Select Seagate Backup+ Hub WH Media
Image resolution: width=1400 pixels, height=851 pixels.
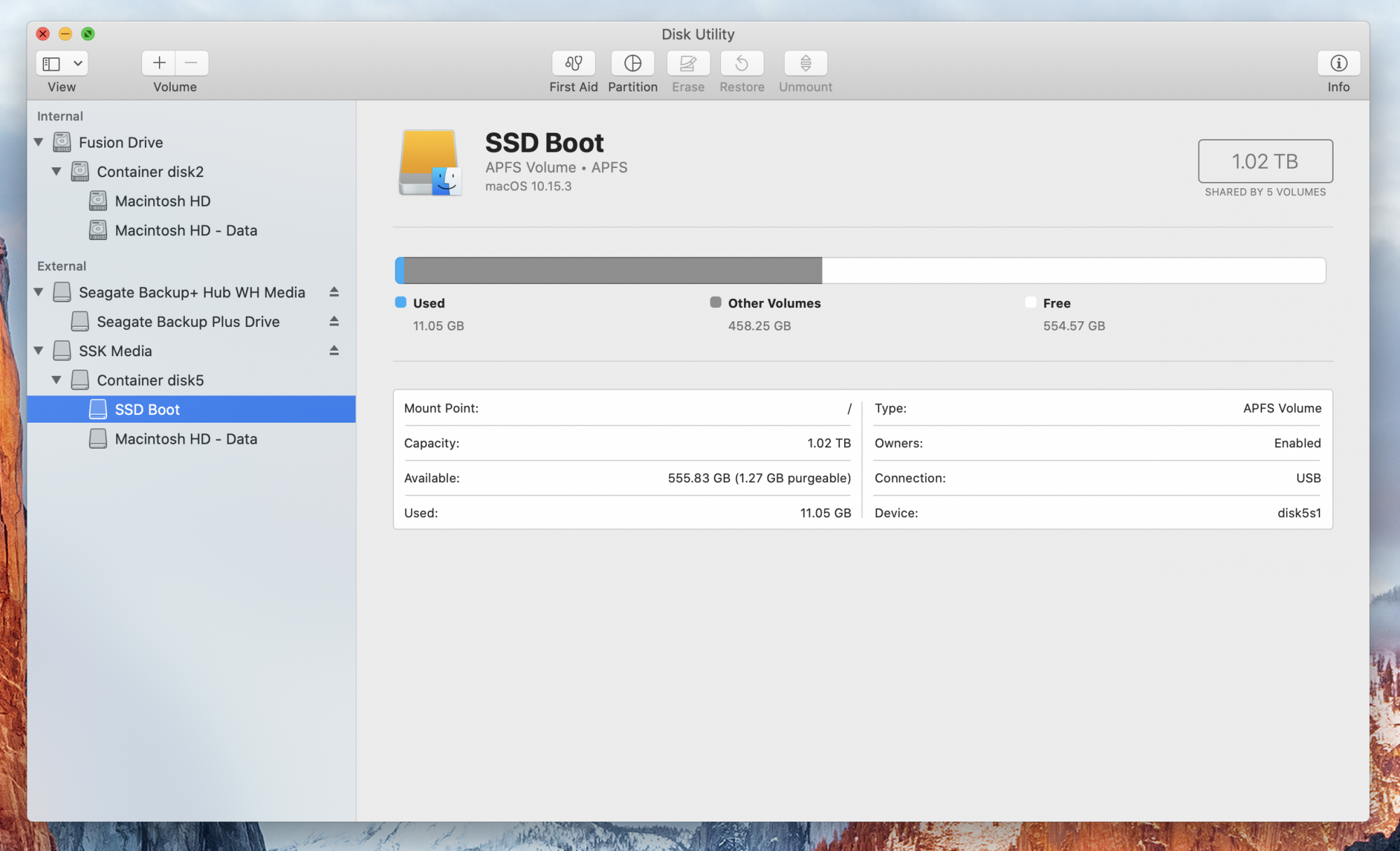(x=191, y=292)
